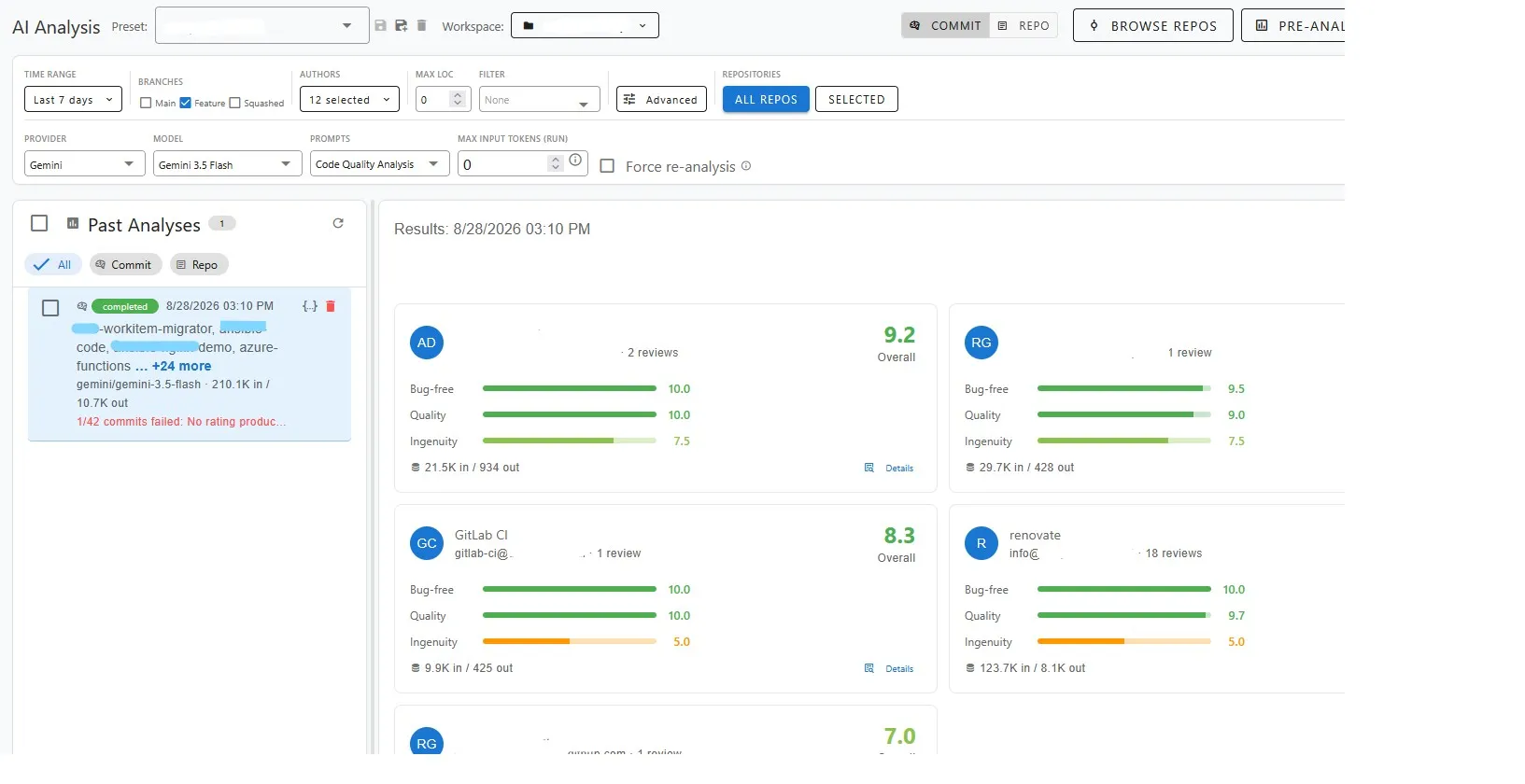Click the Max Input Tokens stepper arrows
This screenshot has width=1525, height=784.
pos(556,163)
